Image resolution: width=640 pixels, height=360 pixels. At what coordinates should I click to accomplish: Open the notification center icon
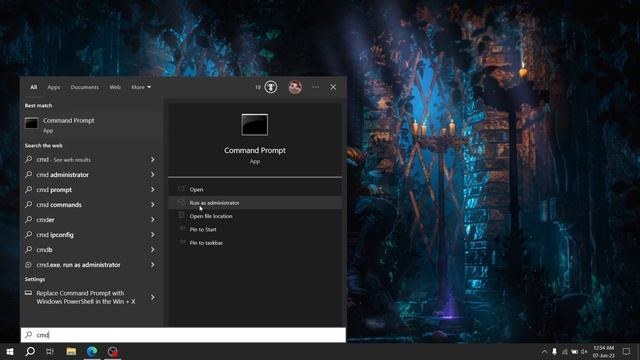click(x=627, y=351)
